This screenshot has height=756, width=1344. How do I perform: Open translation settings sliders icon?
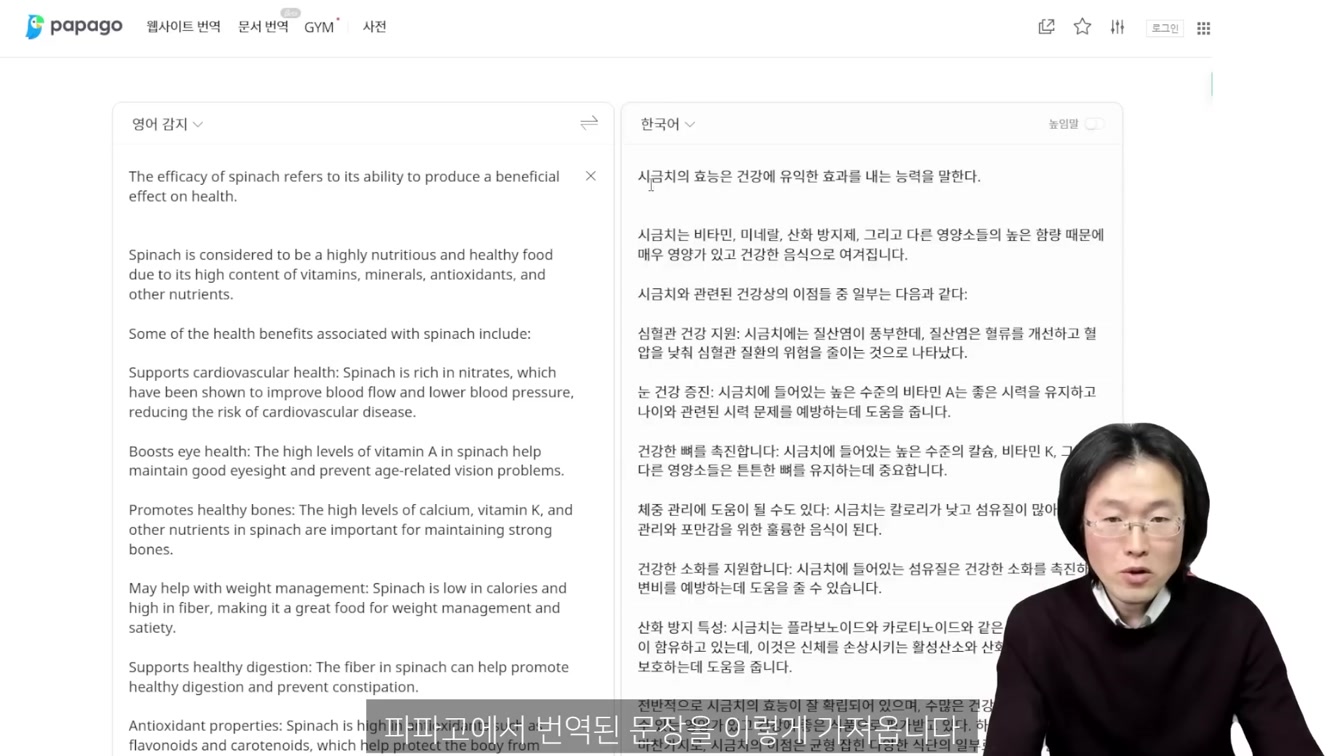1117,27
